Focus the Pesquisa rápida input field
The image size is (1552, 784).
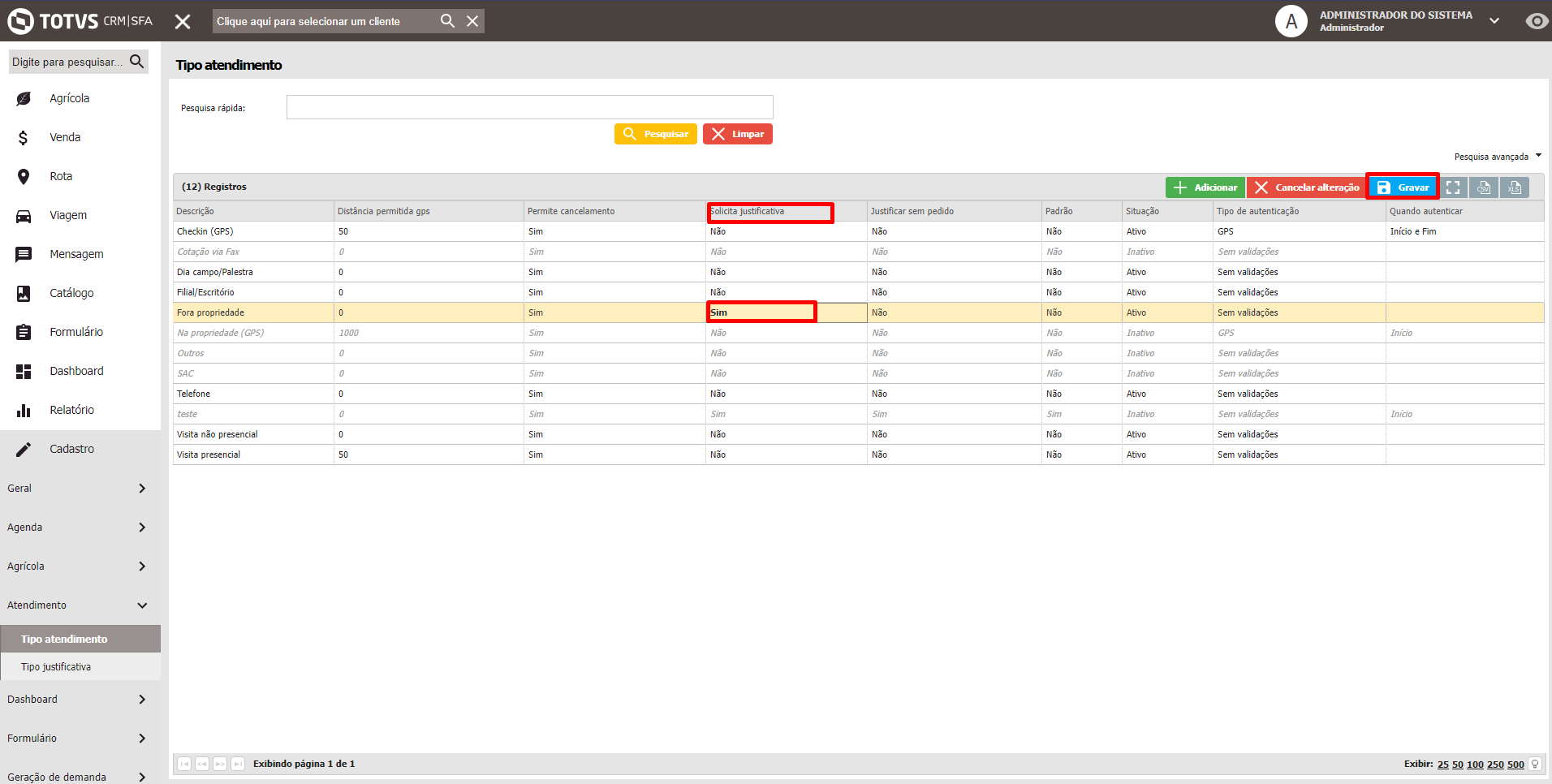point(529,107)
